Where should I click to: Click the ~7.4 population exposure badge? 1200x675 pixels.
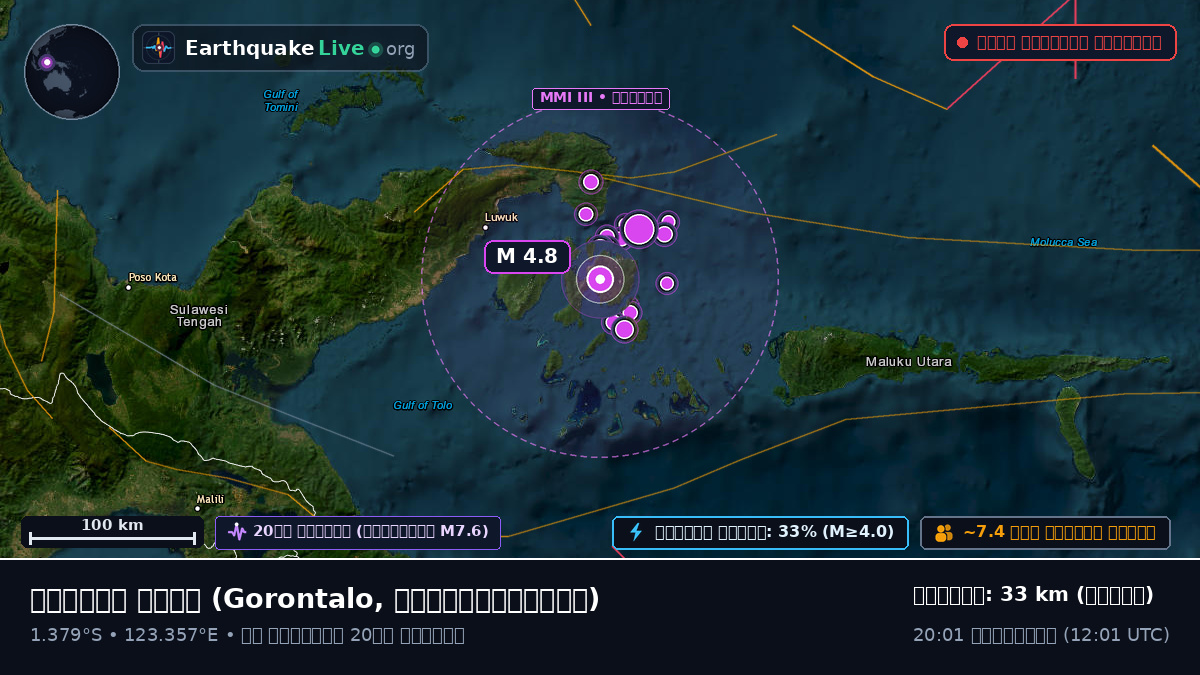click(x=1045, y=532)
